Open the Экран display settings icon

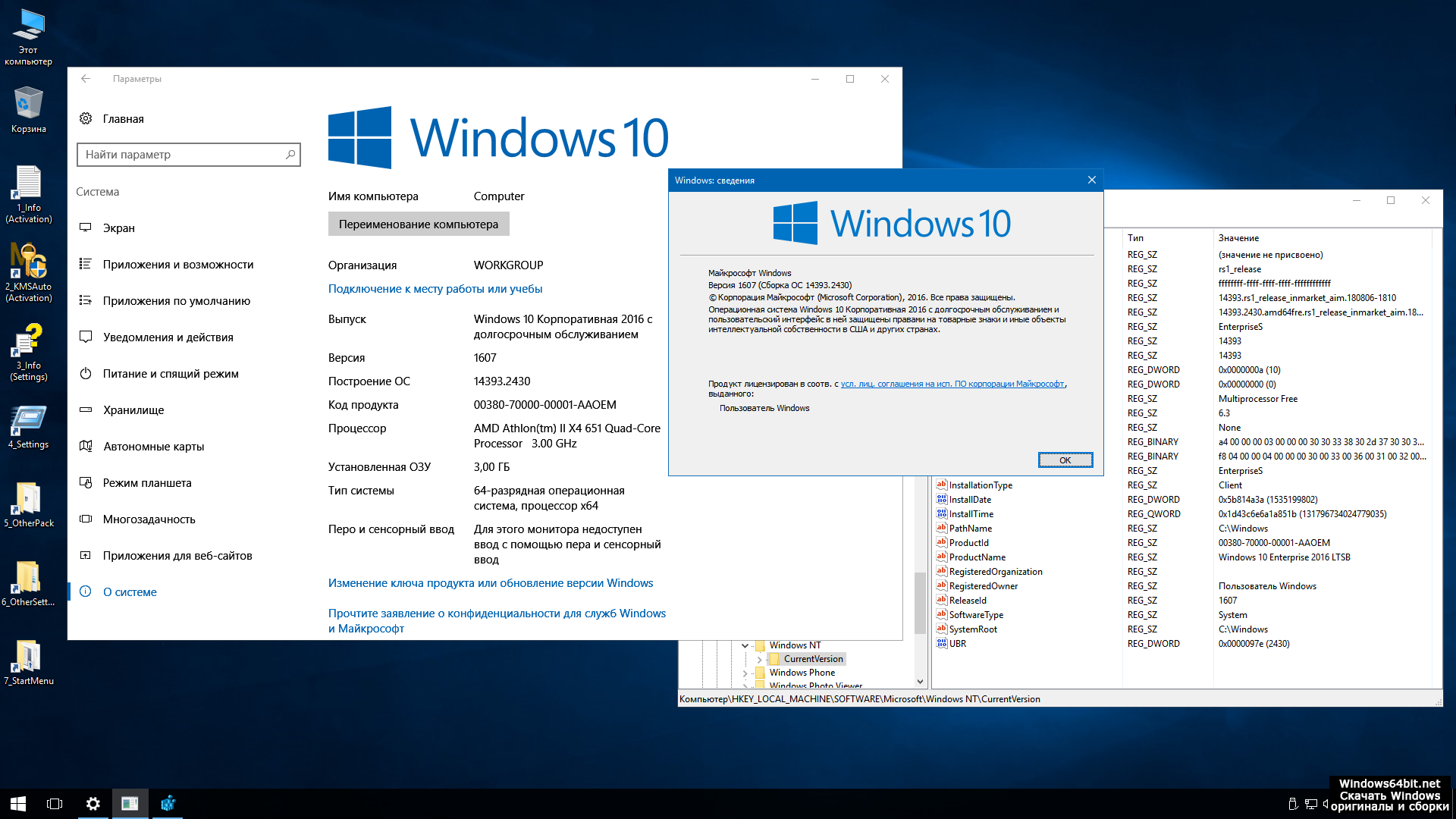click(x=86, y=227)
